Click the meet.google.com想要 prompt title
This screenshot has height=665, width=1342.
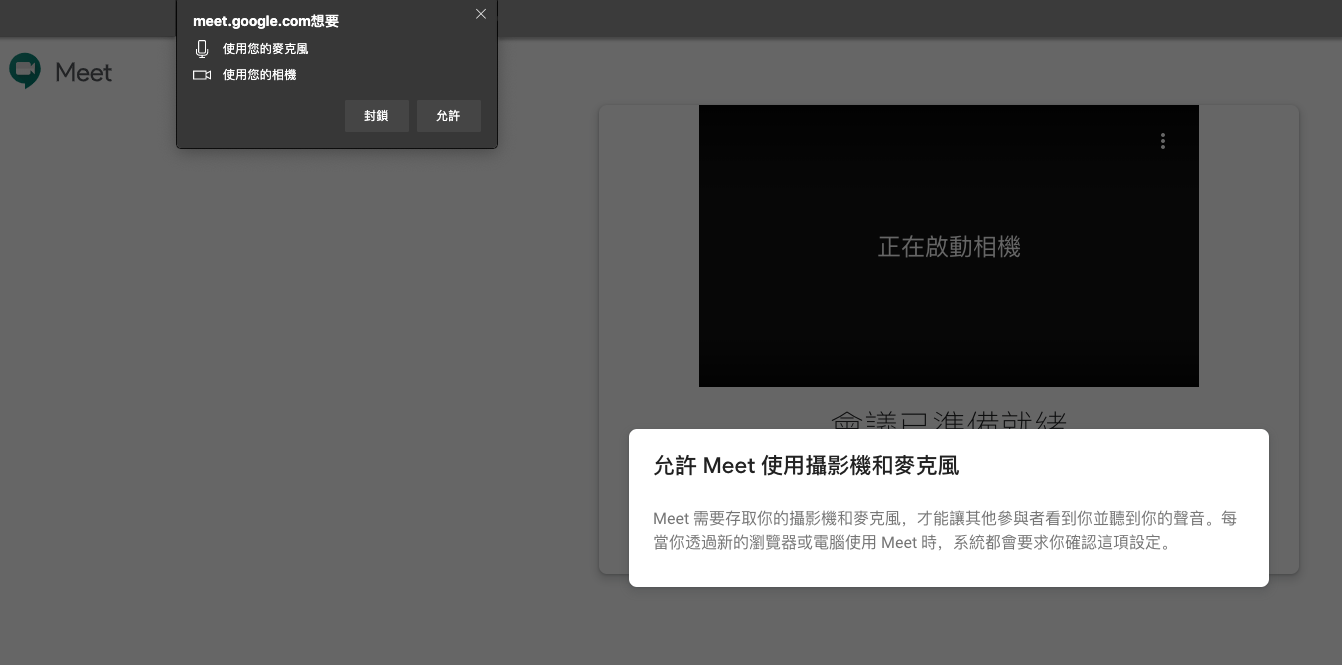(x=266, y=21)
